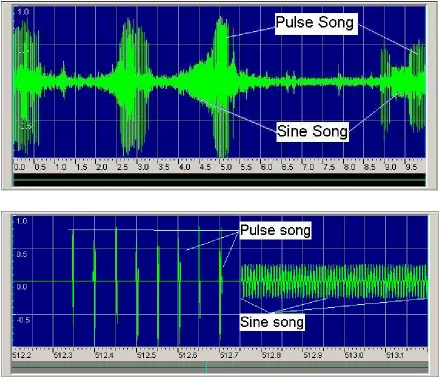The height and width of the screenshot is (381, 441).
Task: Click the black overview bar under the upper waveform
Action: 219,180
